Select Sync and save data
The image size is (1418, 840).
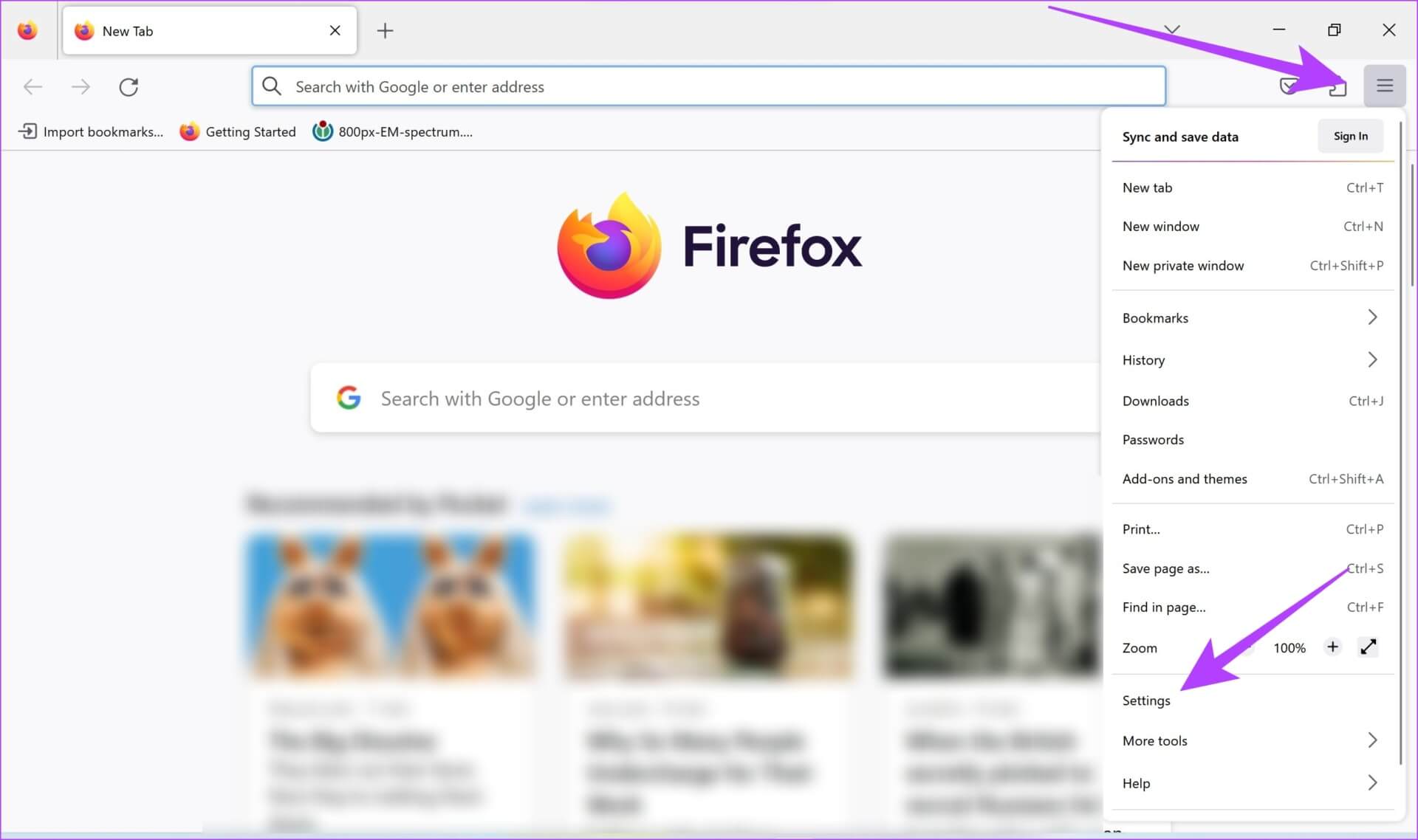point(1180,137)
